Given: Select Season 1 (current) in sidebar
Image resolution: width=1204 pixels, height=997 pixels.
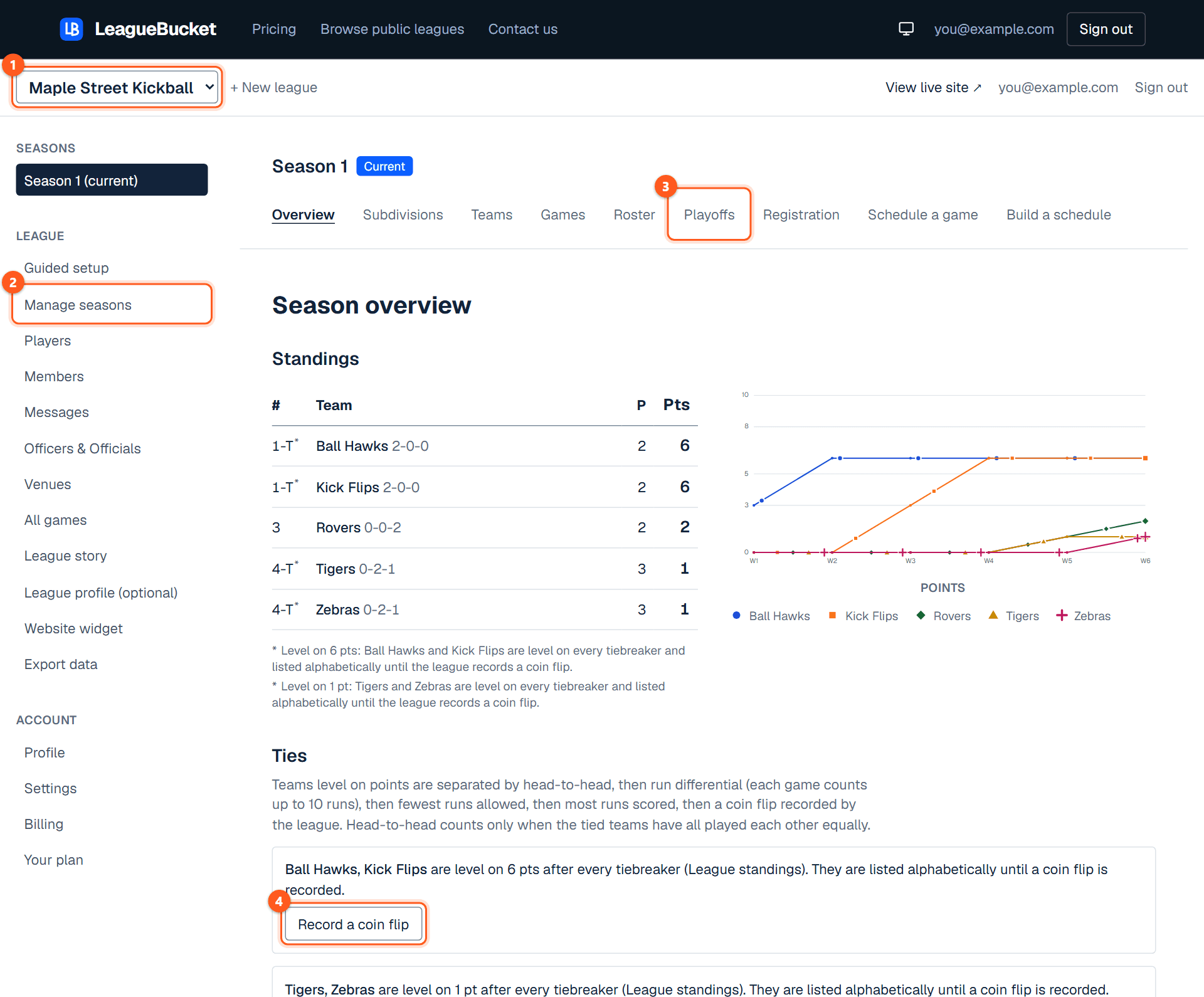Looking at the screenshot, I should click(x=112, y=180).
